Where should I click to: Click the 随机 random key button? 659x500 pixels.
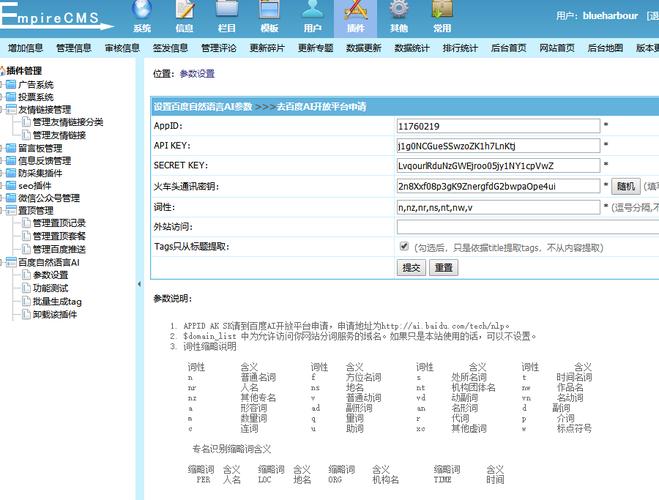[x=625, y=186]
